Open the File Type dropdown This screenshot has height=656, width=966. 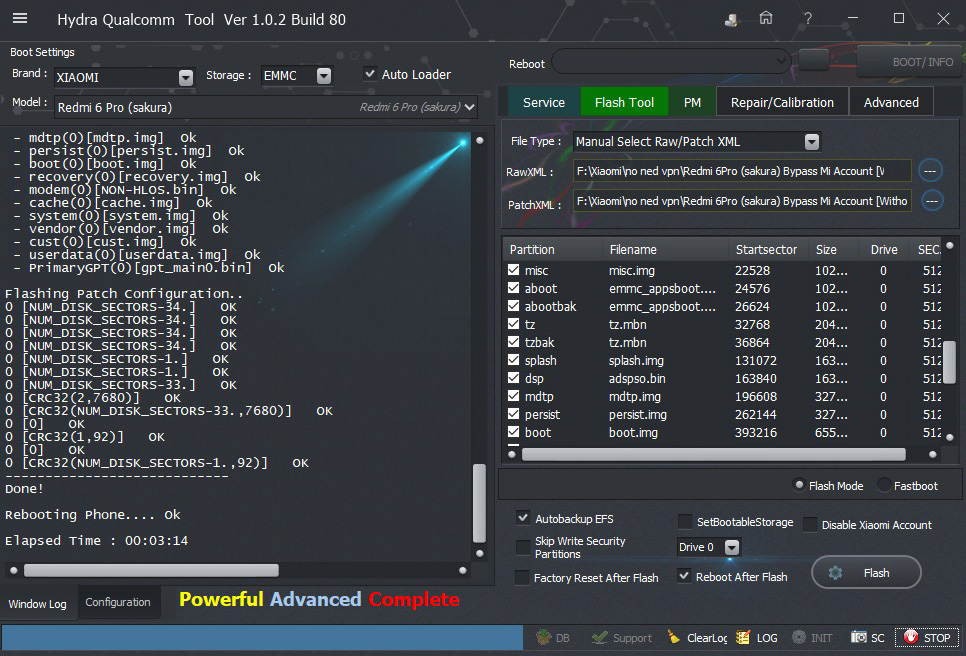[x=812, y=142]
